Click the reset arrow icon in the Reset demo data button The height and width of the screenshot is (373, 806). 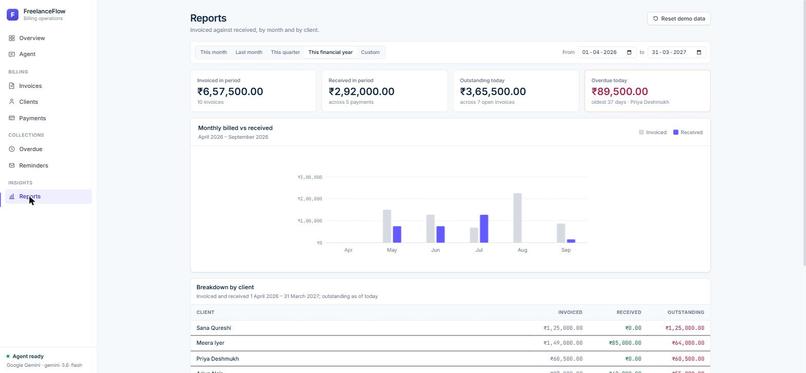tap(655, 18)
